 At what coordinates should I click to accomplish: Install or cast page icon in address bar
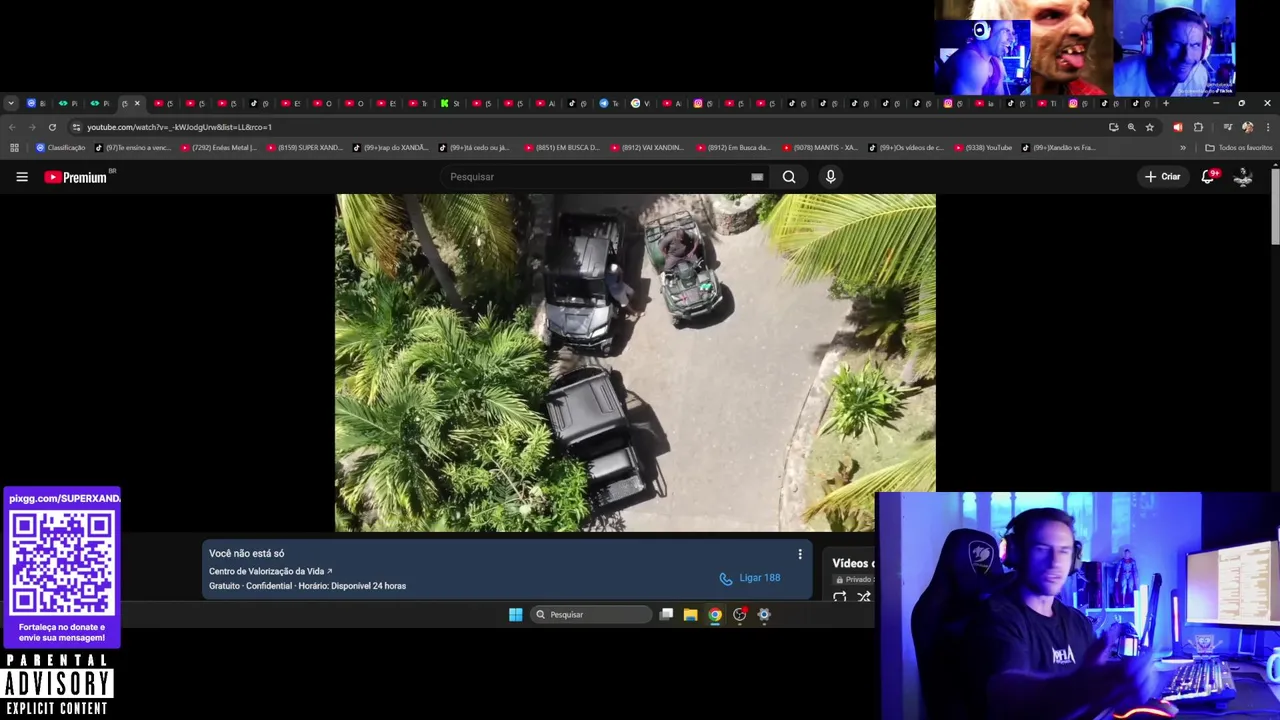[1113, 127]
